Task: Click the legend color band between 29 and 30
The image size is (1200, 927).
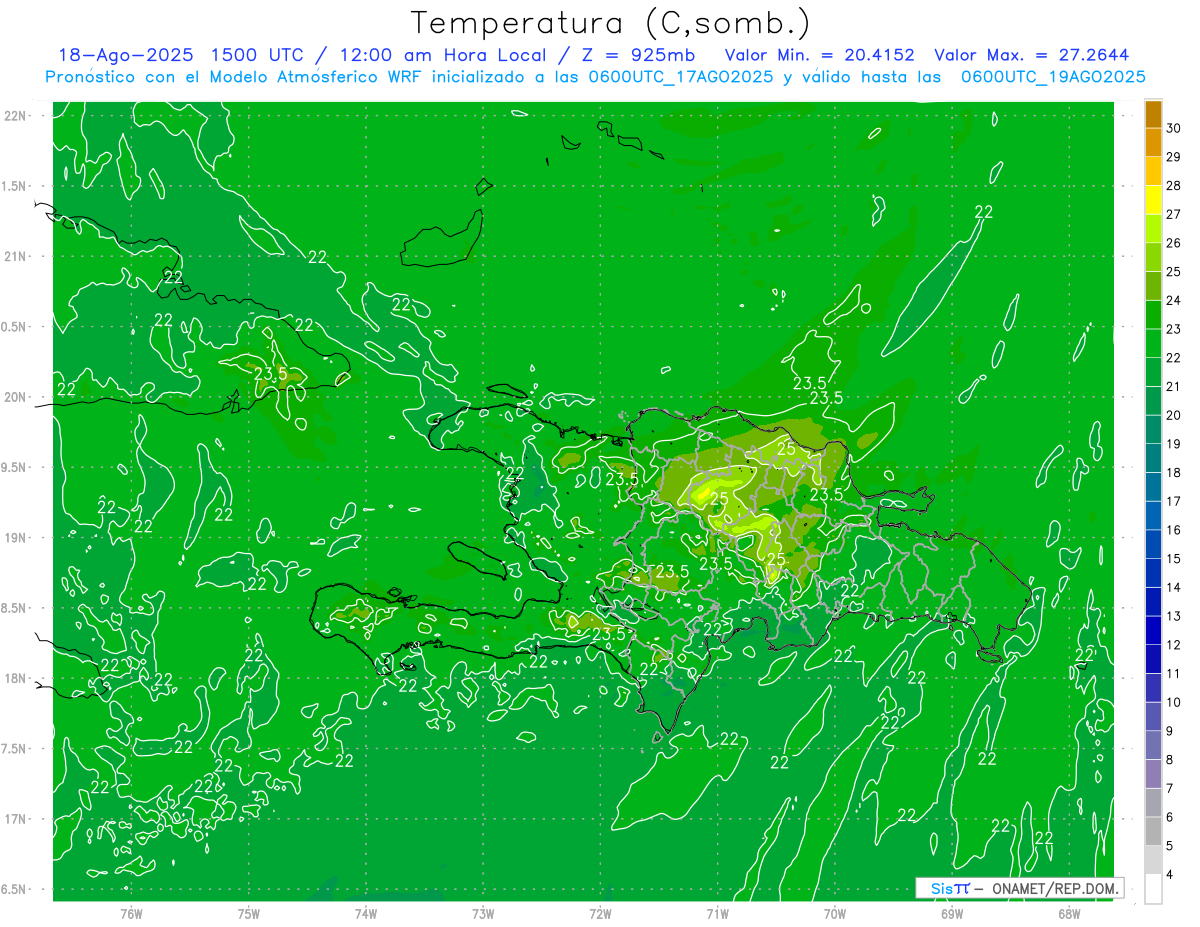Action: 1153,142
